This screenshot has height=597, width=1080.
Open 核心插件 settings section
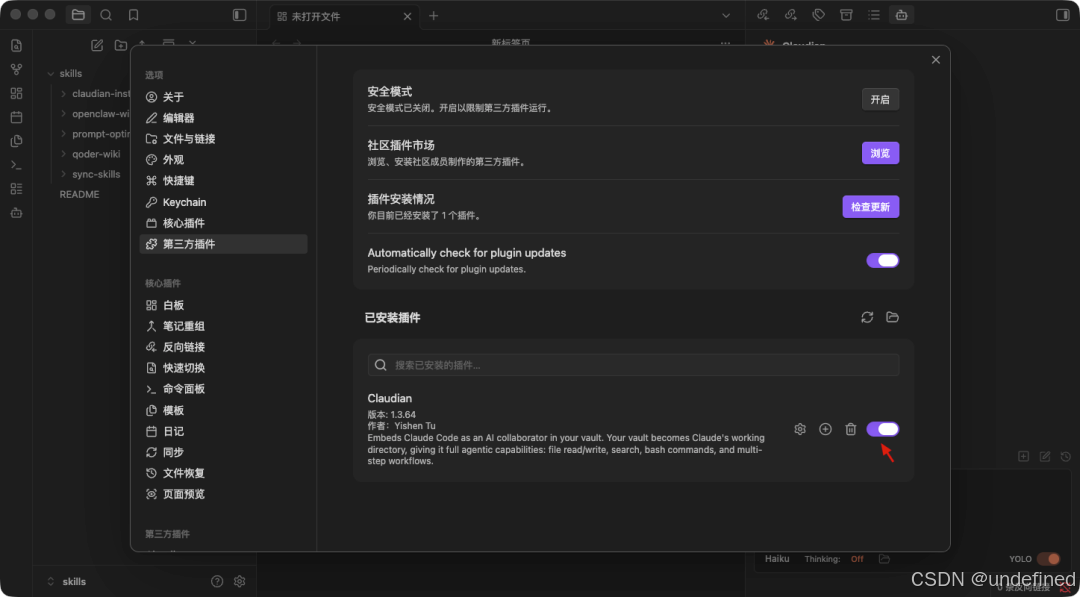click(223, 223)
